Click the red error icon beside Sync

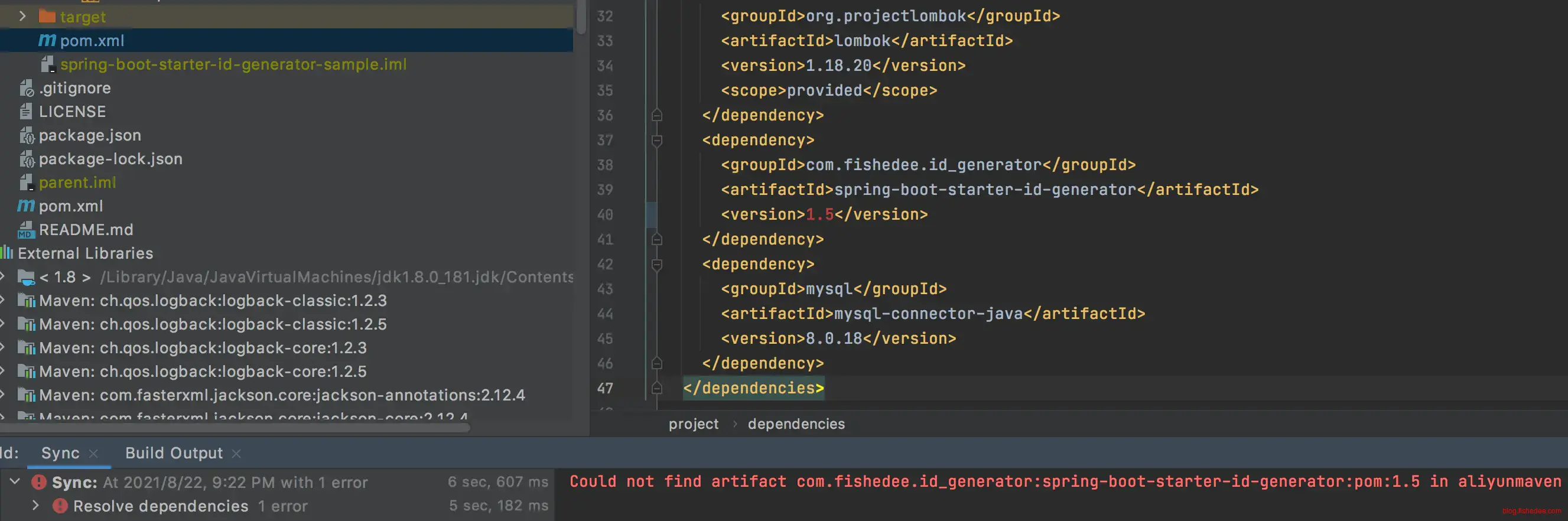coord(39,483)
